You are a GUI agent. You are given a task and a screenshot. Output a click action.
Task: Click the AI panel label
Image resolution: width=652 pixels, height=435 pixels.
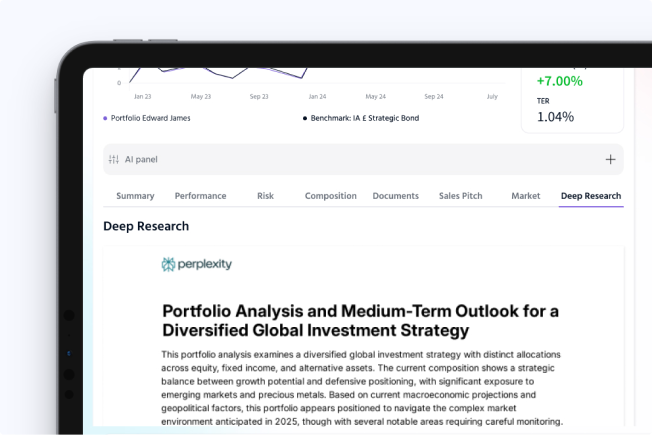(x=141, y=159)
